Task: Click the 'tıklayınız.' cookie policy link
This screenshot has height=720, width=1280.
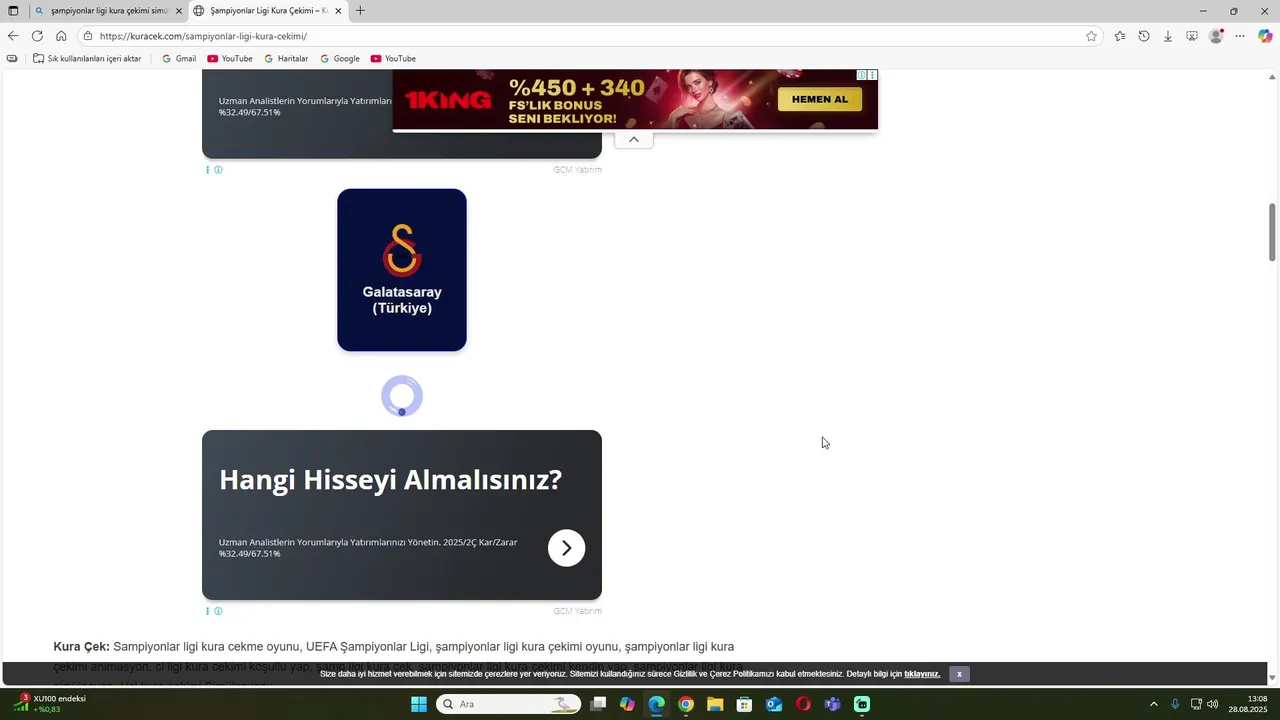Action: [x=922, y=674]
